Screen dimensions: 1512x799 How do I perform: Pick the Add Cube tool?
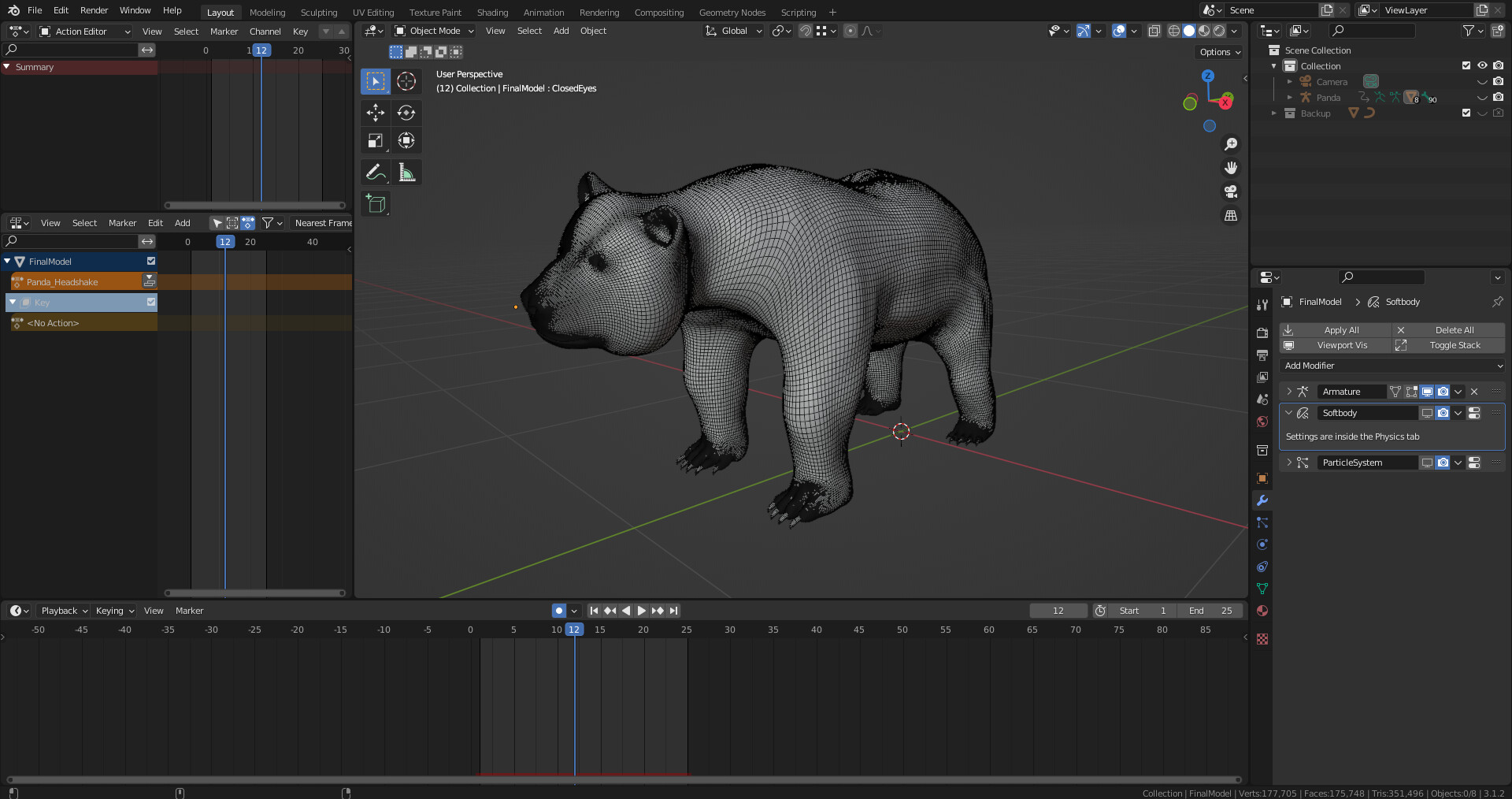click(376, 204)
